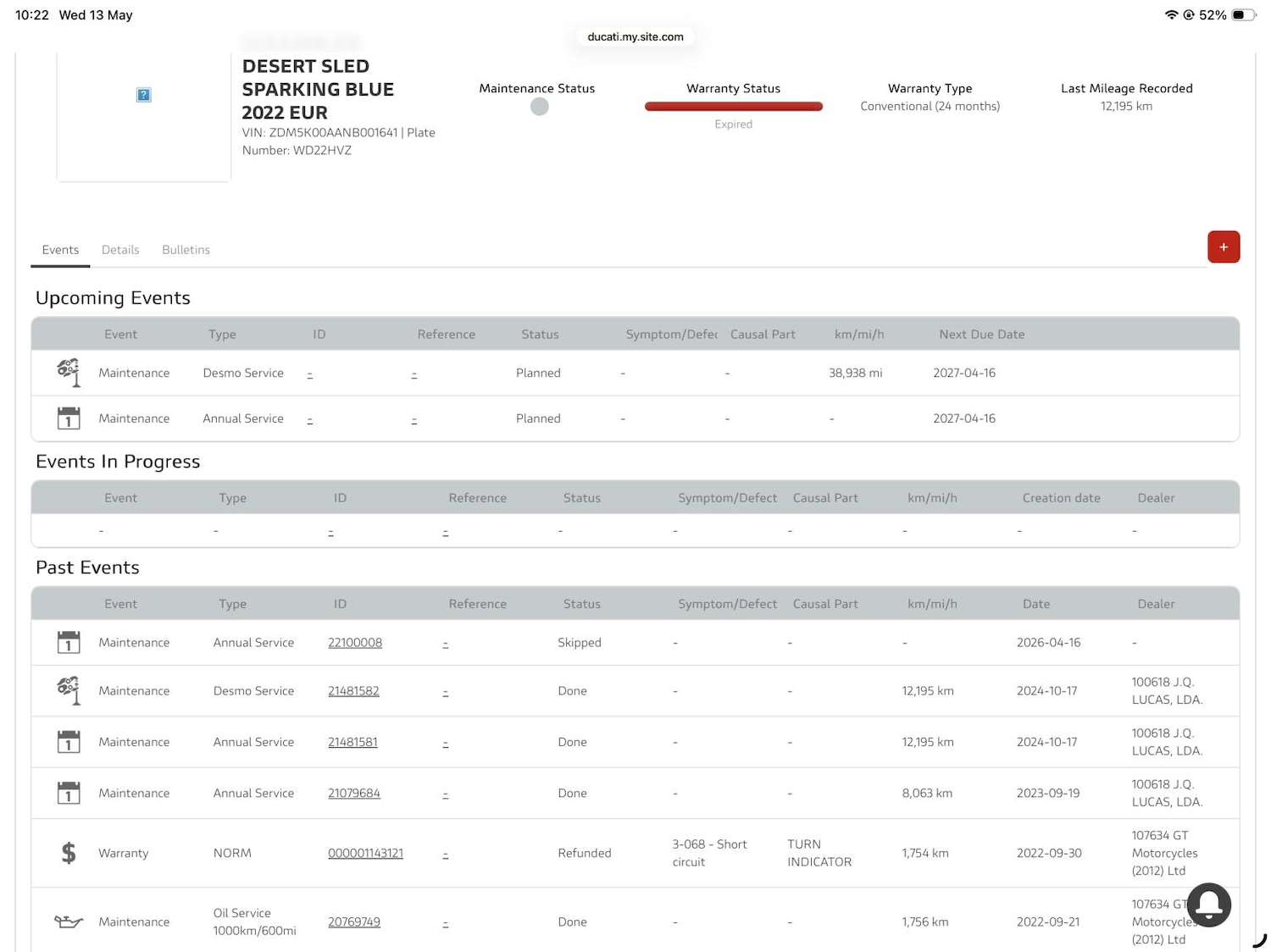The height and width of the screenshot is (952, 1271).
Task: Click the VIN and plate number text
Action: (x=338, y=141)
